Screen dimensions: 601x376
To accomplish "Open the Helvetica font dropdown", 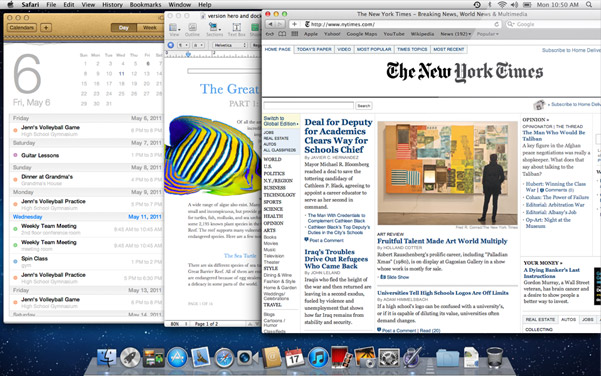I will [230, 45].
